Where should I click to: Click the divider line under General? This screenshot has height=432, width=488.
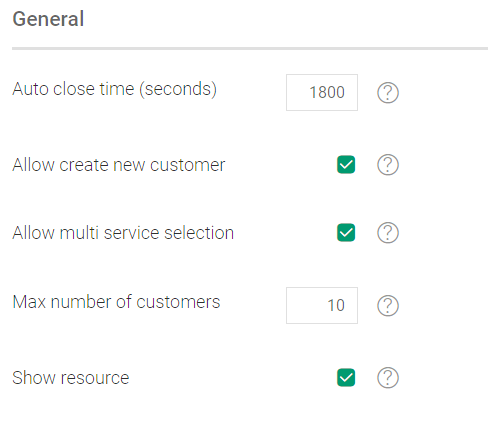point(250,49)
